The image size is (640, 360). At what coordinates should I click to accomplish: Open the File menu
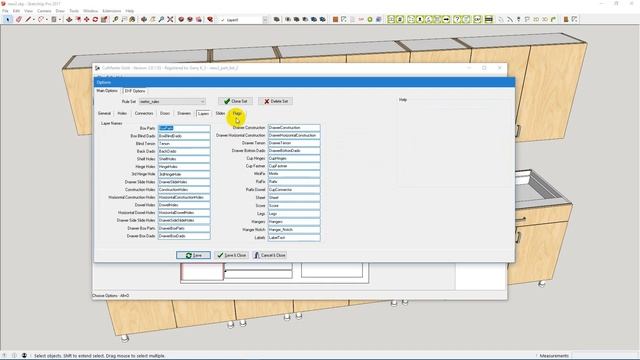[5, 11]
